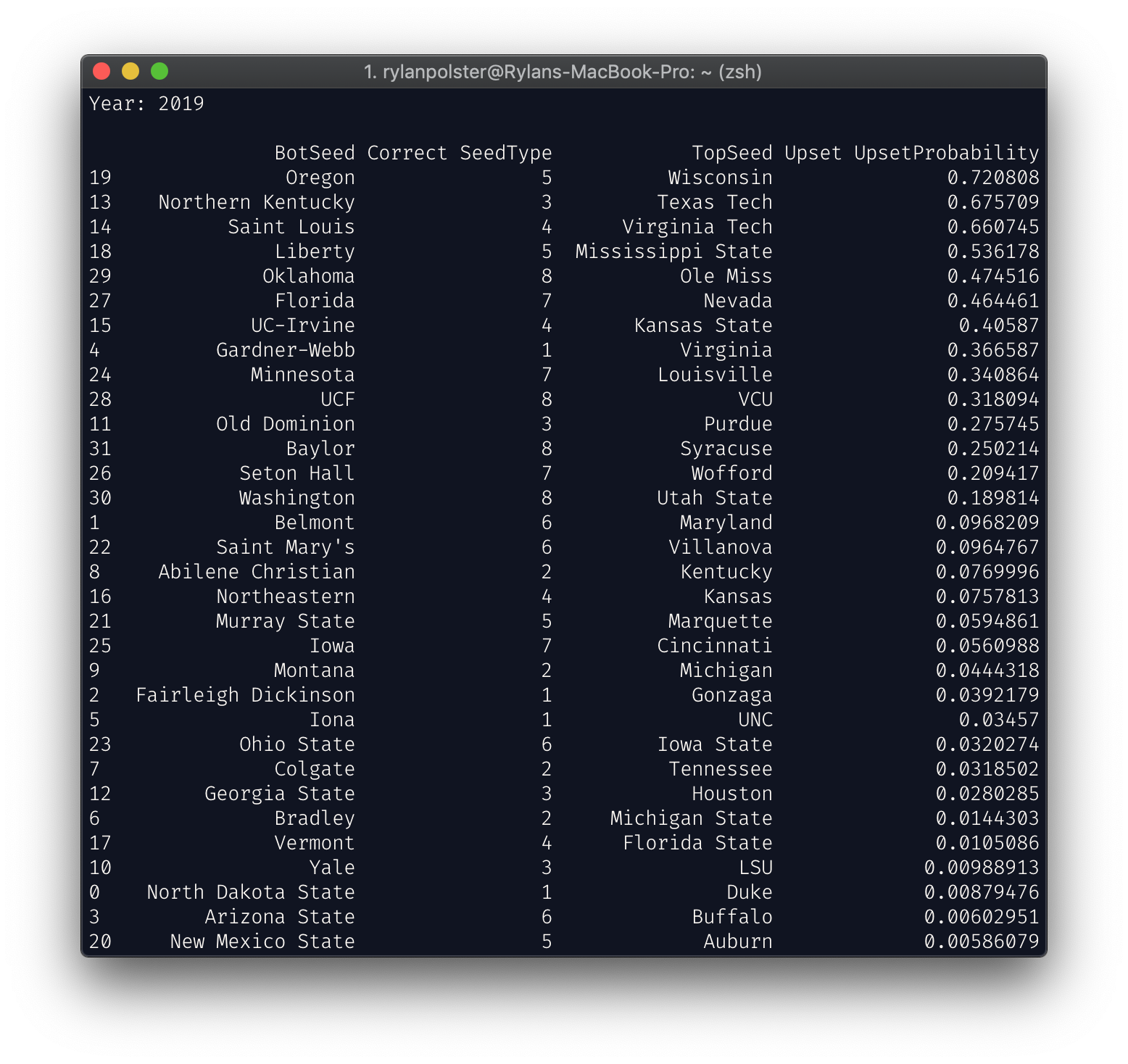The height and width of the screenshot is (1064, 1128).
Task: Click the Louisville entry
Action: [x=715, y=375]
